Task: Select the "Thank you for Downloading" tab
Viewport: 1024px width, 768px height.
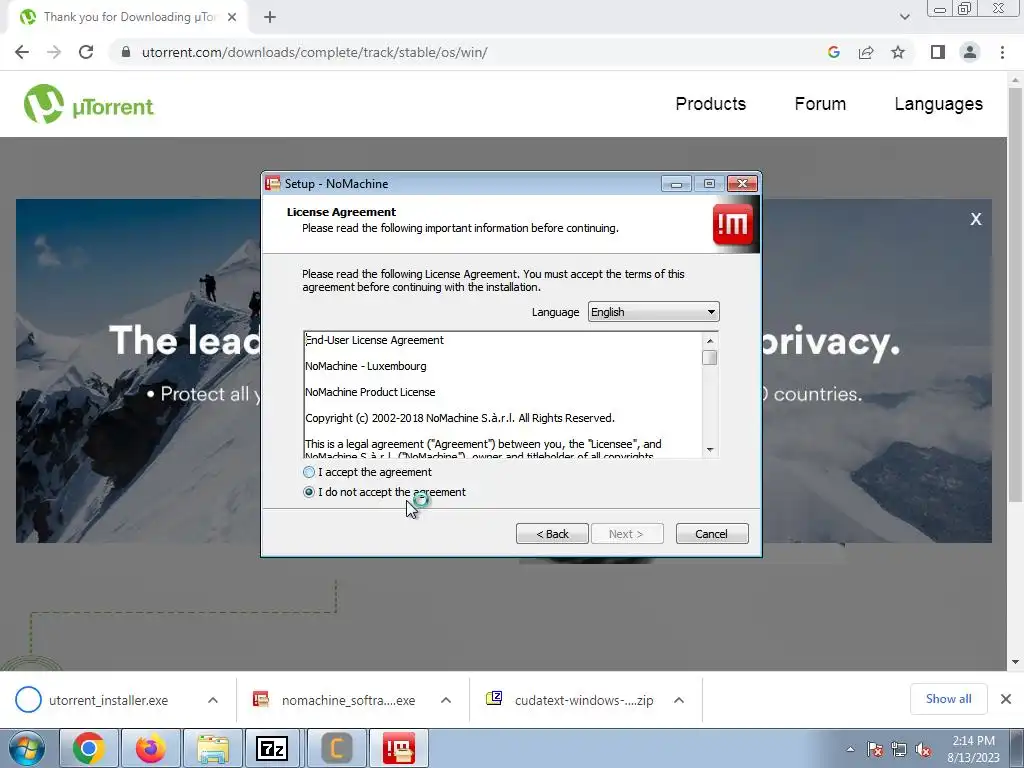Action: click(129, 17)
